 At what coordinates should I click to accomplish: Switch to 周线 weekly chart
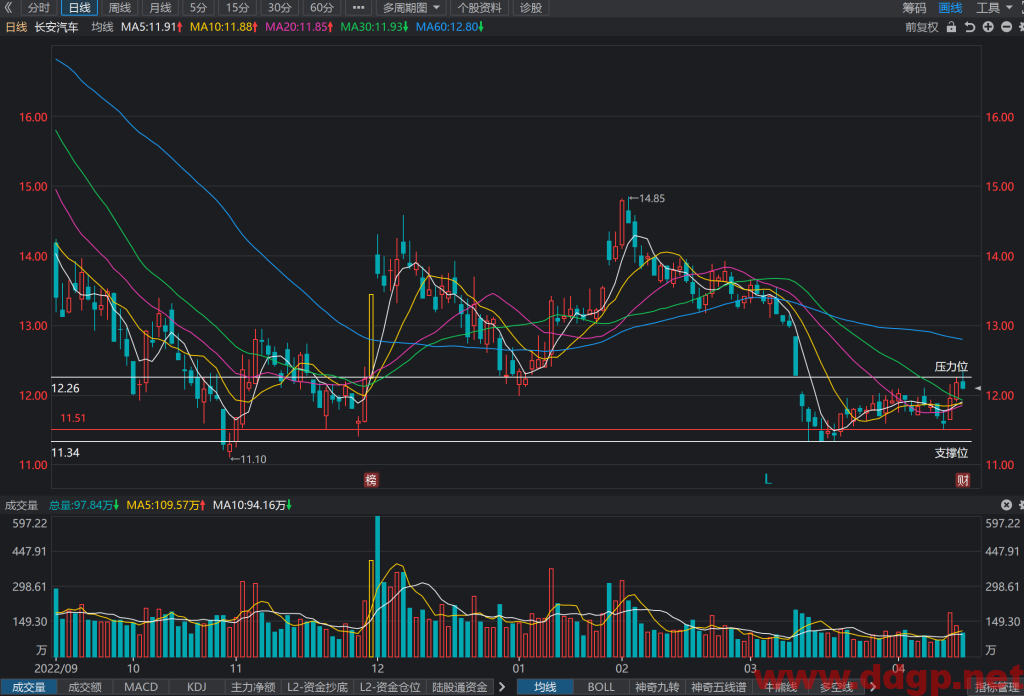pos(120,8)
